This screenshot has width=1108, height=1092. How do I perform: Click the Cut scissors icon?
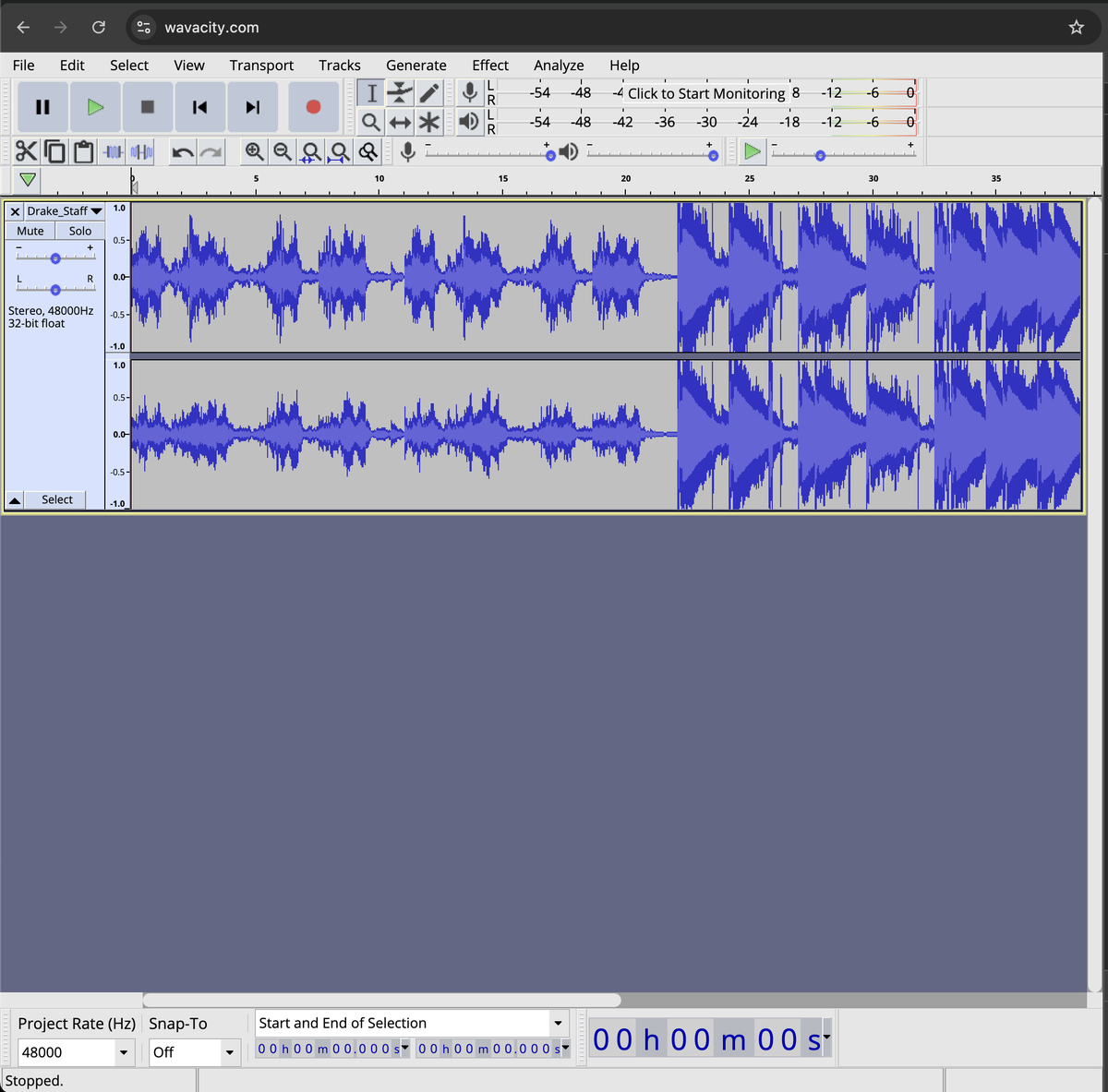[26, 151]
